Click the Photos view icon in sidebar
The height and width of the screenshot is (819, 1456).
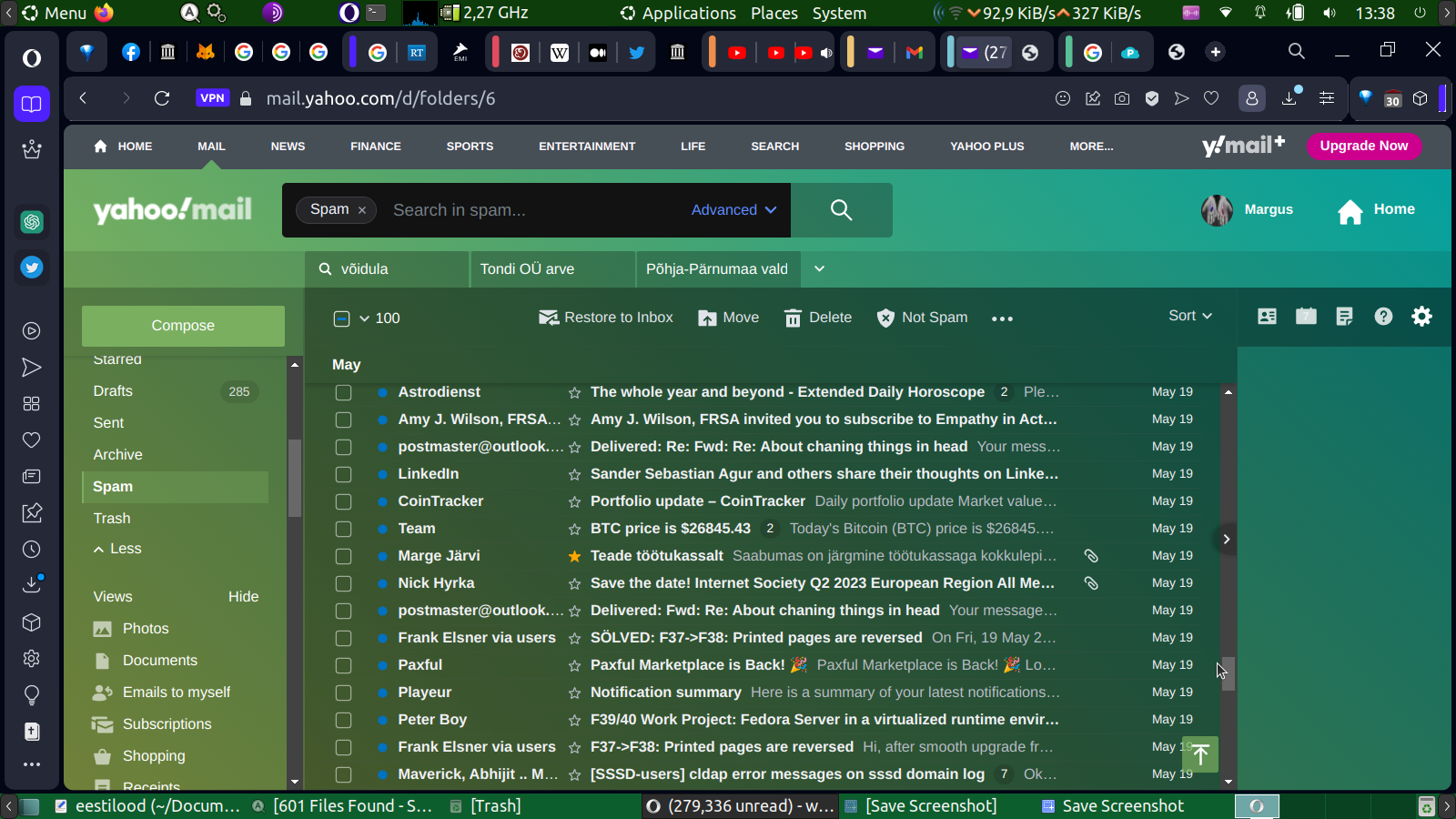point(103,629)
